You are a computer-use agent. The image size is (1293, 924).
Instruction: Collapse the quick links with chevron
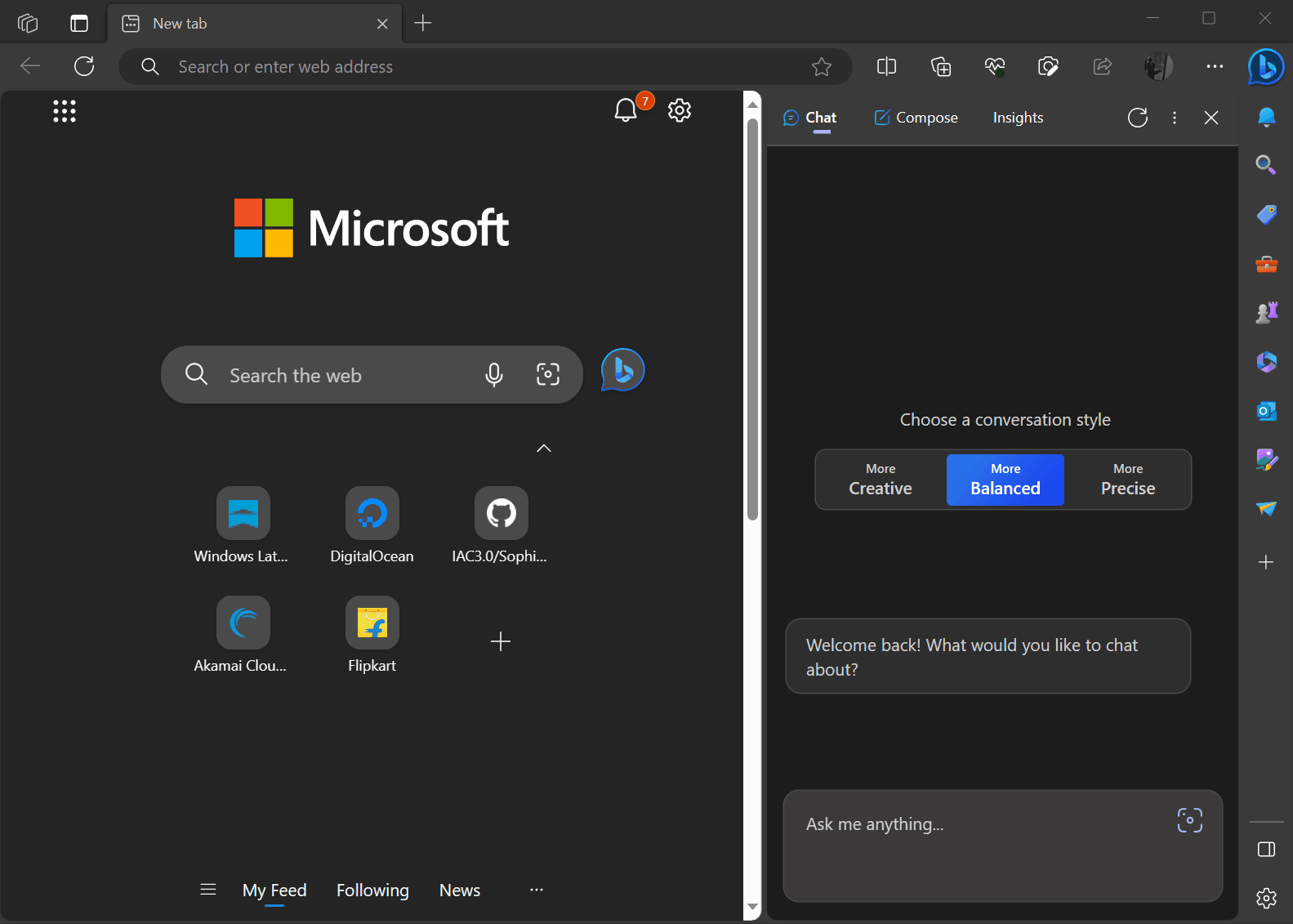click(544, 448)
